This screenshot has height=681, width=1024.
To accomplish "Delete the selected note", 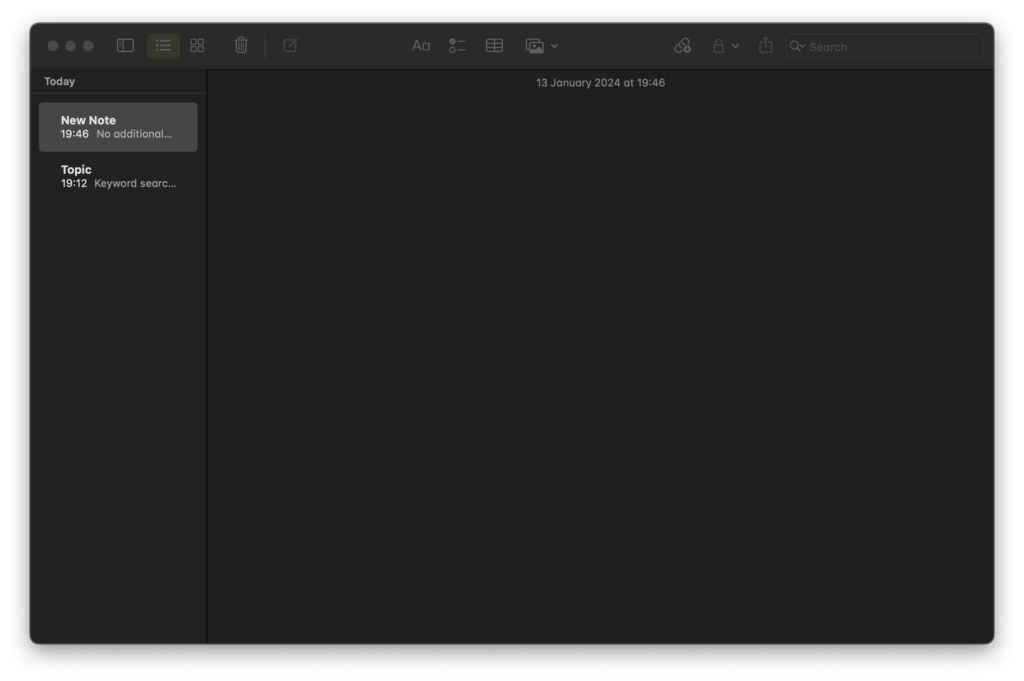I will pyautogui.click(x=241, y=45).
